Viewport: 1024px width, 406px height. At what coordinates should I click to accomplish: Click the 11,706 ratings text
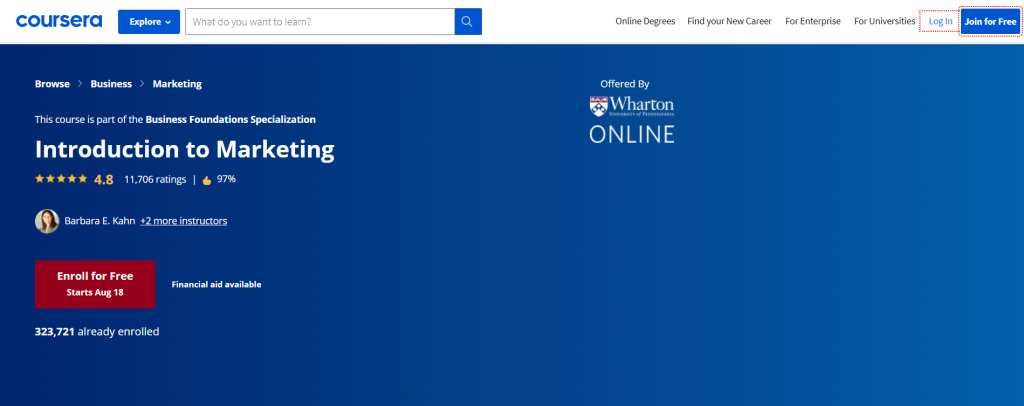click(155, 179)
